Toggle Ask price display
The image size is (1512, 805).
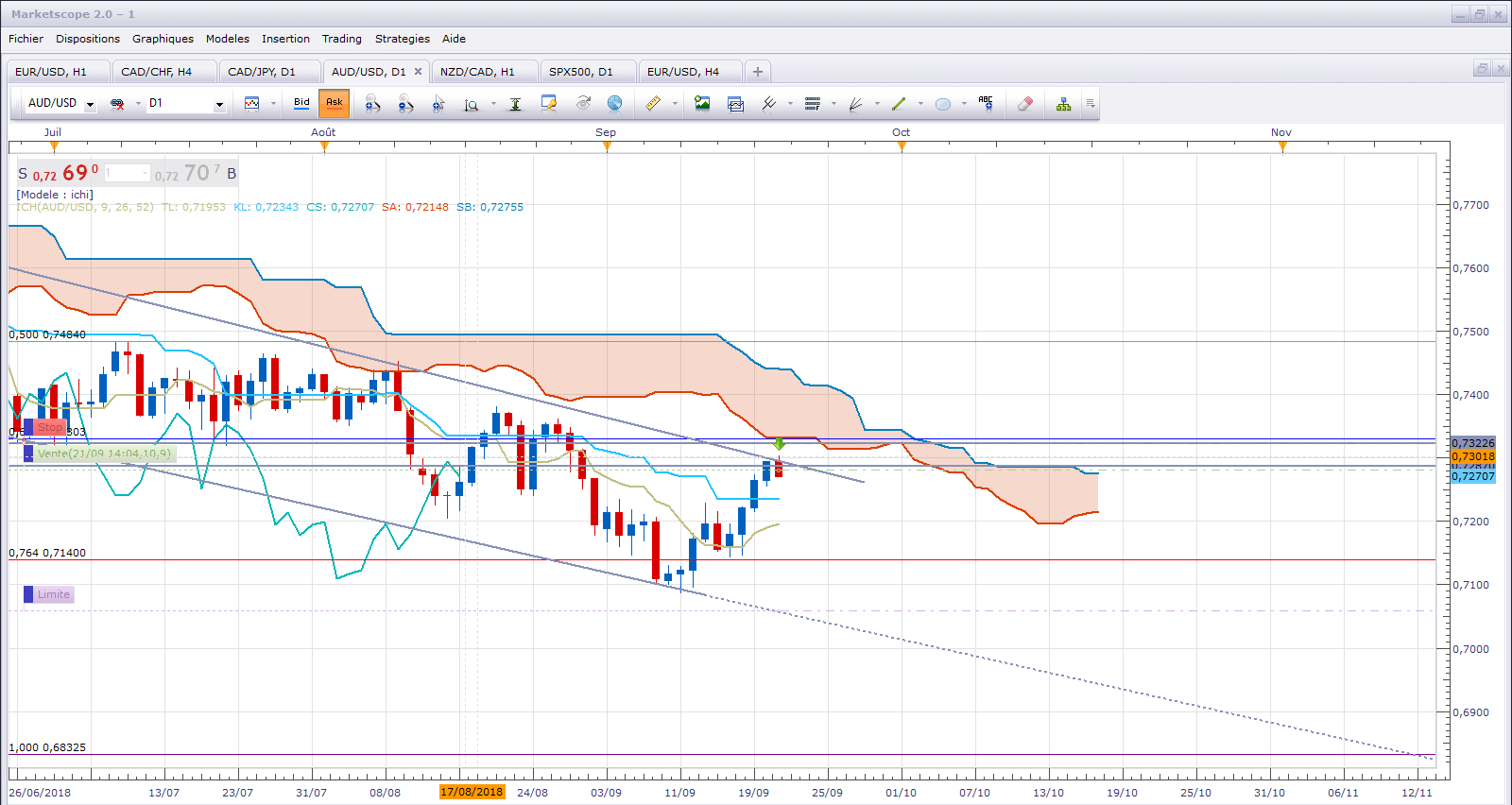334,103
